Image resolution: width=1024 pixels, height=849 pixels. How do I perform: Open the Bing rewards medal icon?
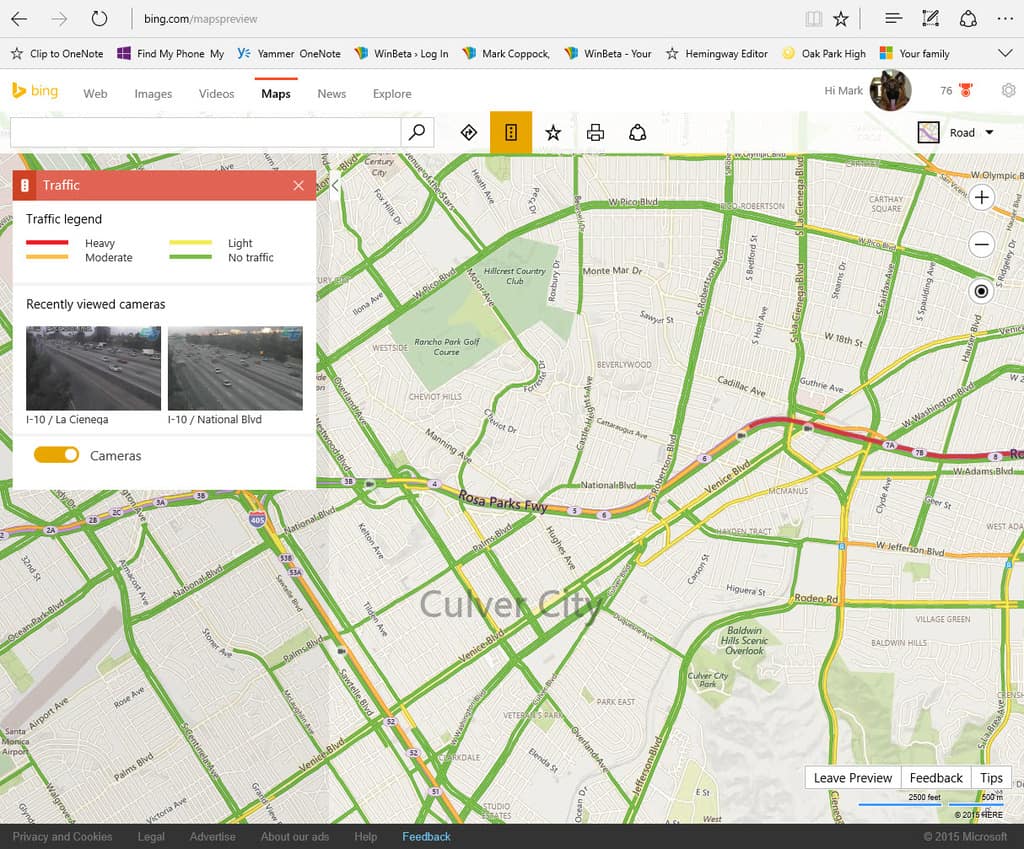tap(965, 90)
